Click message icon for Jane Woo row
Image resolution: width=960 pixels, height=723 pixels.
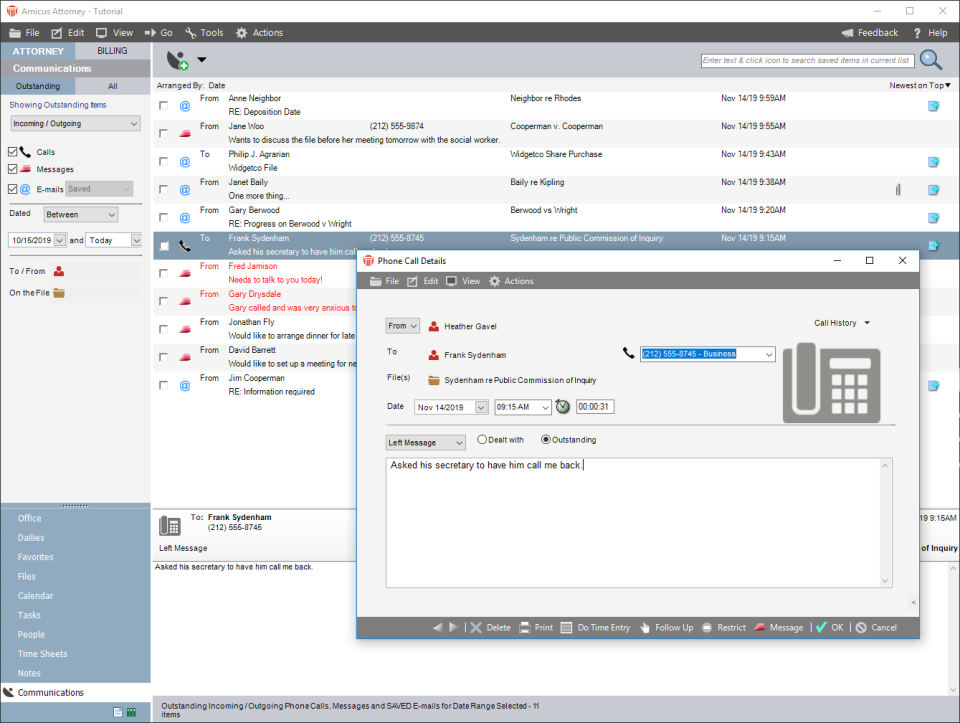click(184, 133)
